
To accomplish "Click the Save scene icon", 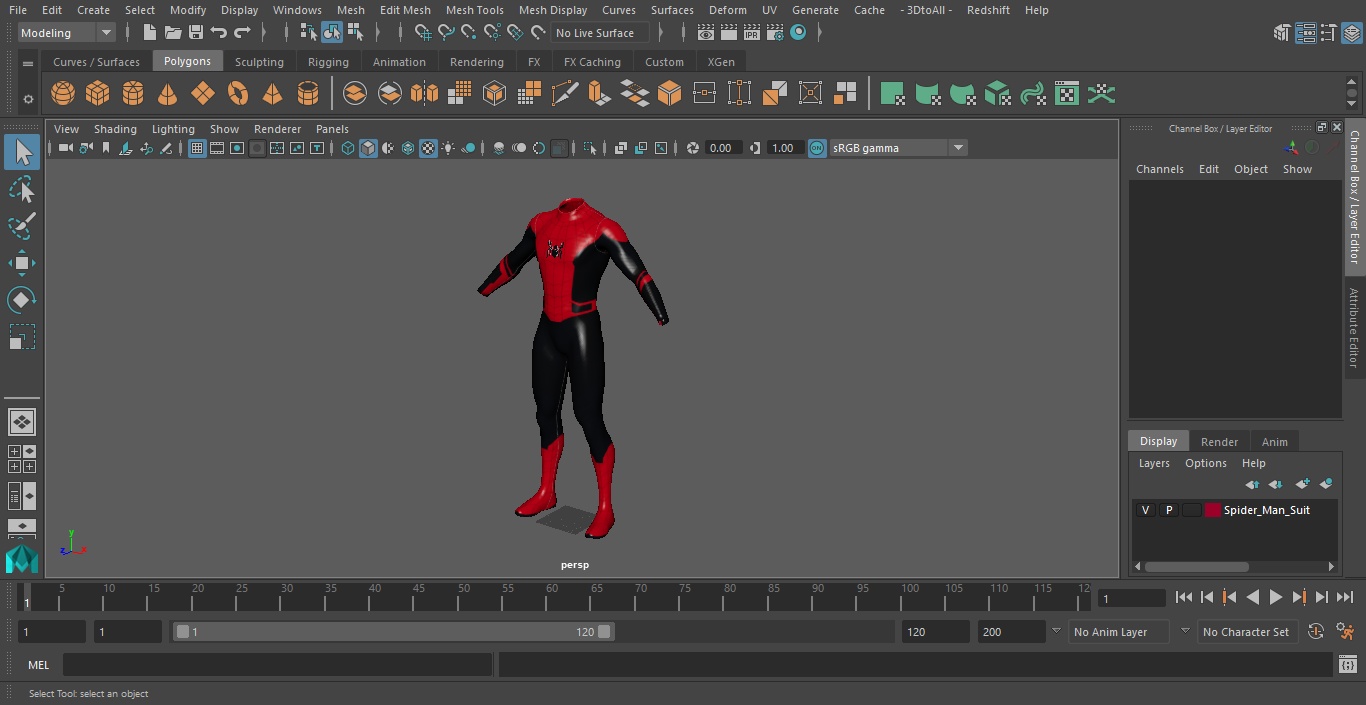I will click(x=196, y=33).
